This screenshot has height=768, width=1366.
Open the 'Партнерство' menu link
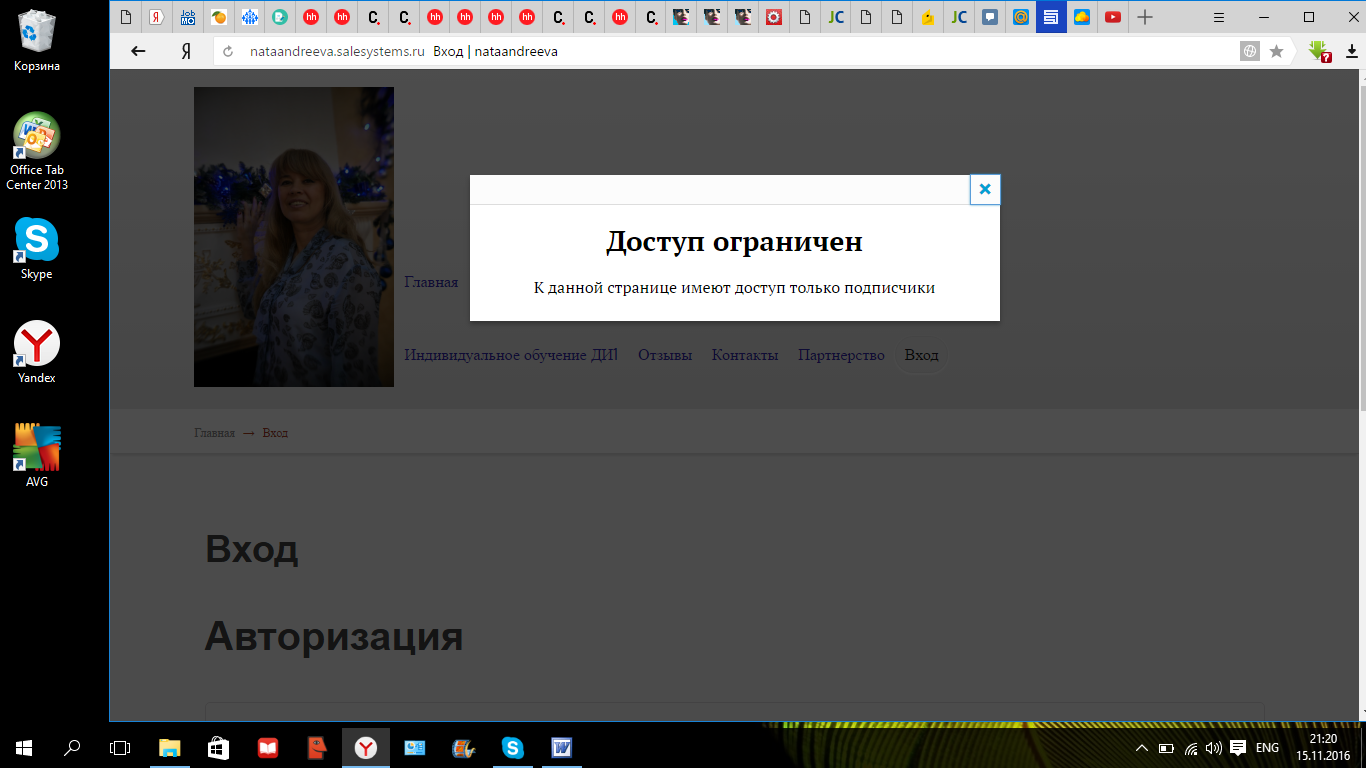click(x=841, y=355)
